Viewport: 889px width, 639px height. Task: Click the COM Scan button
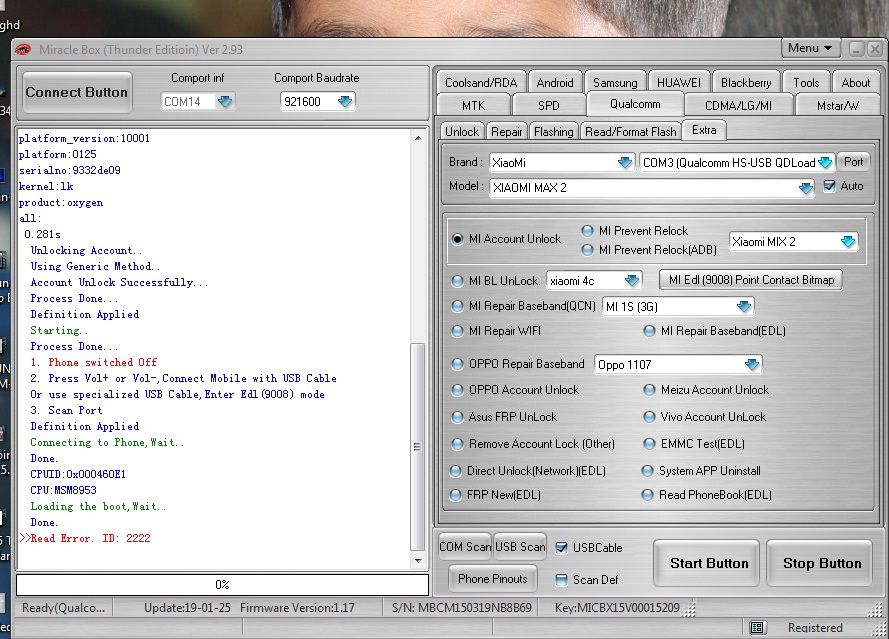(465, 547)
